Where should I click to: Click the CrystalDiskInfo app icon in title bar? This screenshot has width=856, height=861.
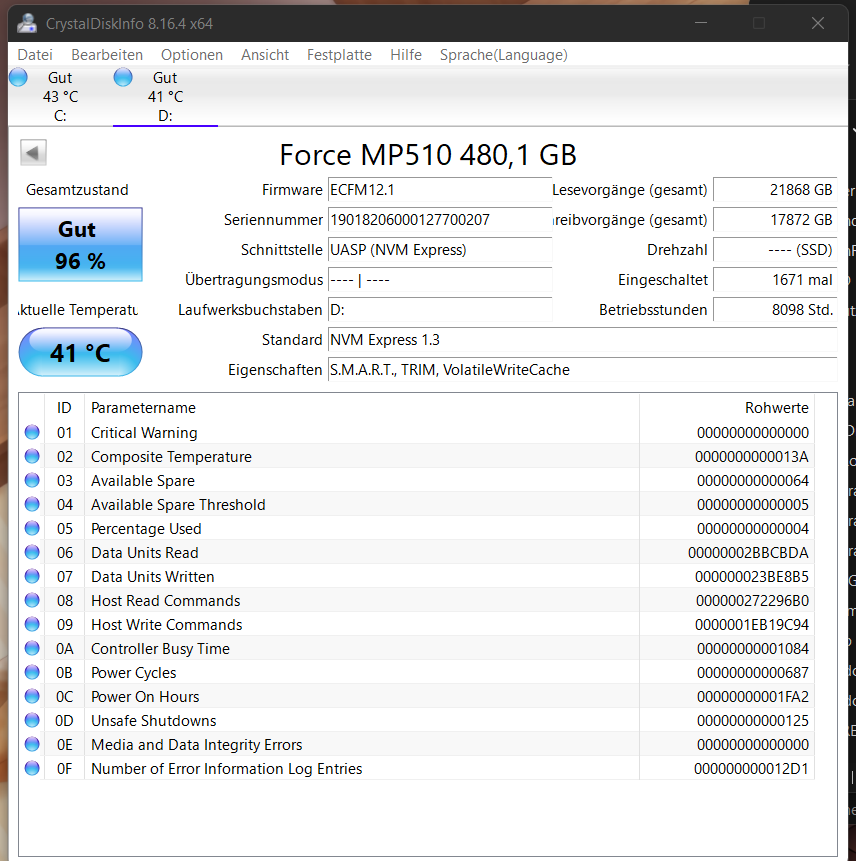tap(26, 23)
